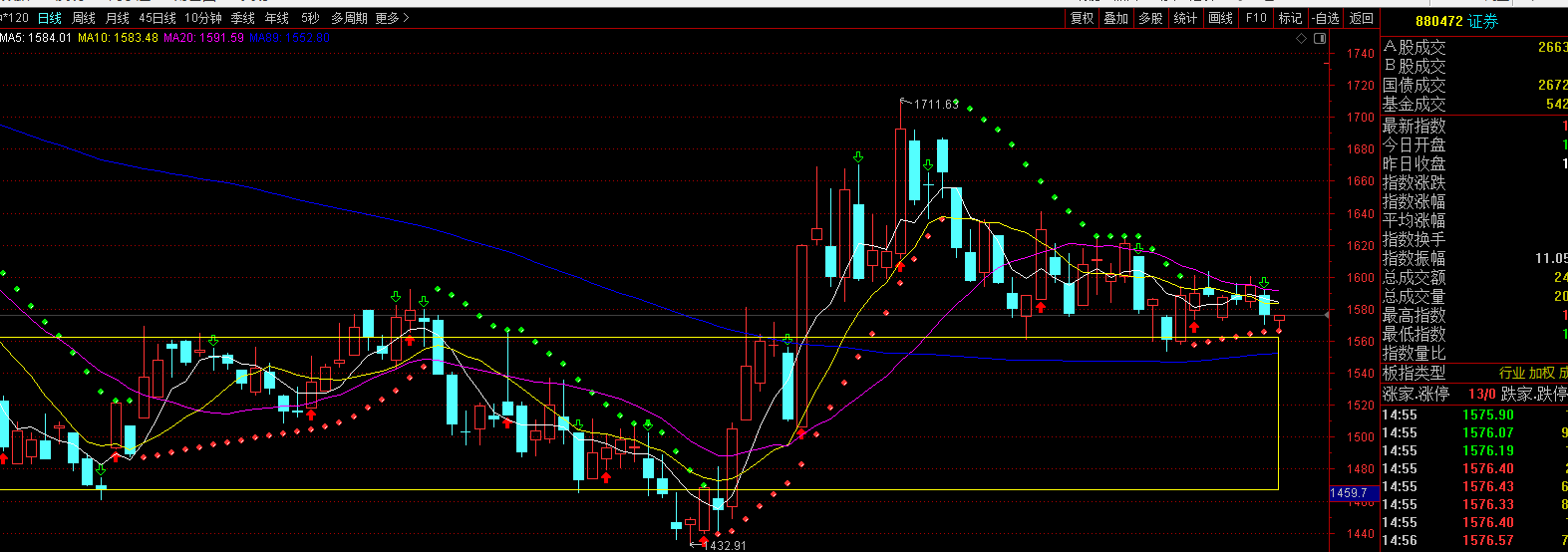Click the diamond icon above the price axis
Viewport: 1568px width, 552px height.
pyautogui.click(x=1301, y=38)
